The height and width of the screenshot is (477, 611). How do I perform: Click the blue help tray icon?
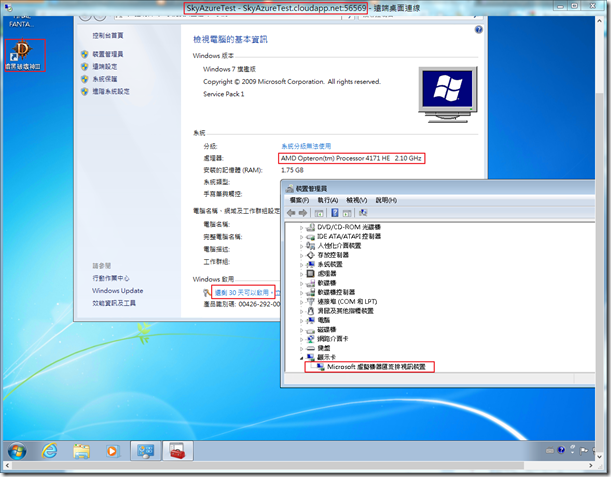[561, 450]
